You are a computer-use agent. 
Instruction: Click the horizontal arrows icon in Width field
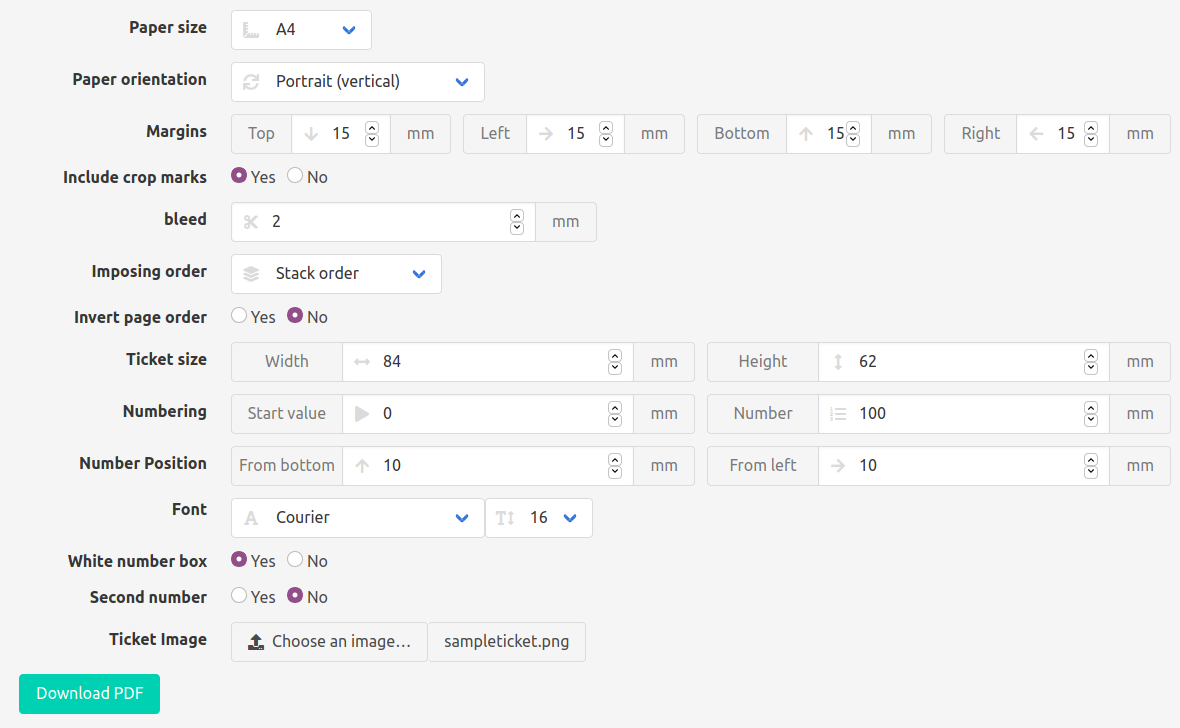point(362,362)
